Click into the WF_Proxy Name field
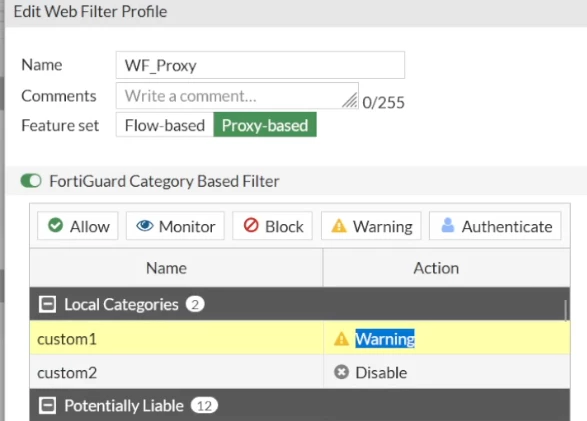Image resolution: width=587 pixels, height=421 pixels. coord(260,65)
